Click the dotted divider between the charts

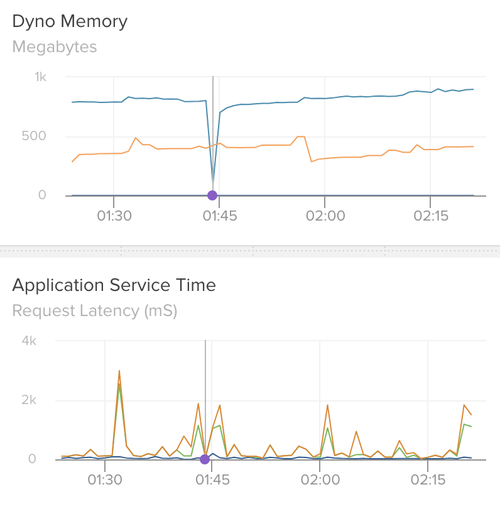(250, 251)
